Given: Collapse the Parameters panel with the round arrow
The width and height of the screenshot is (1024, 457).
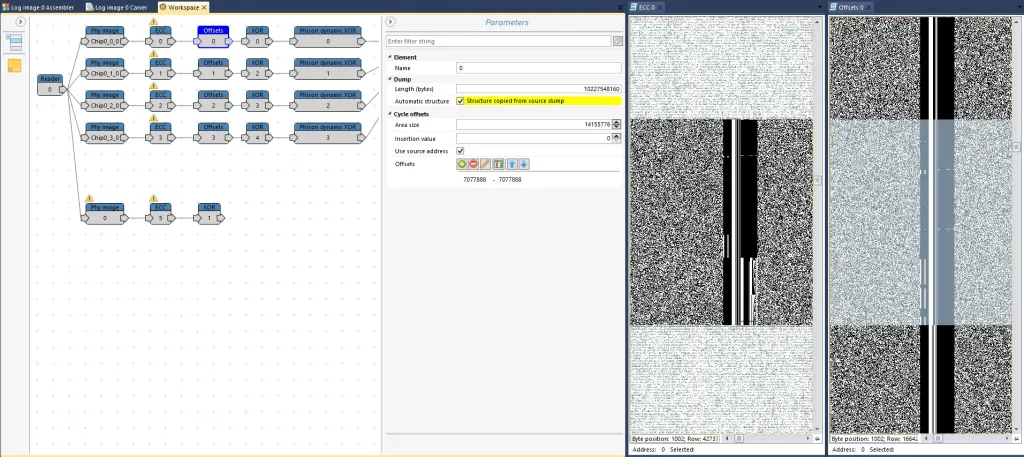Looking at the screenshot, I should pyautogui.click(x=391, y=22).
